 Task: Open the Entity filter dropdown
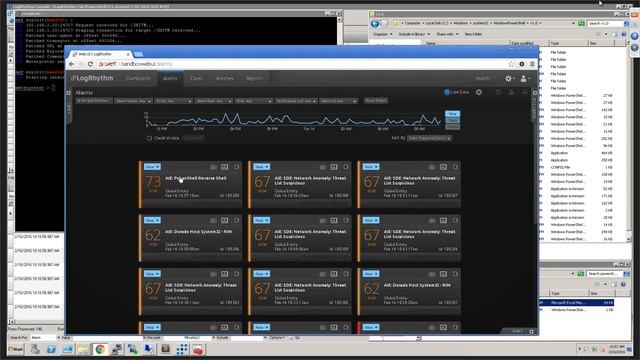[173, 101]
